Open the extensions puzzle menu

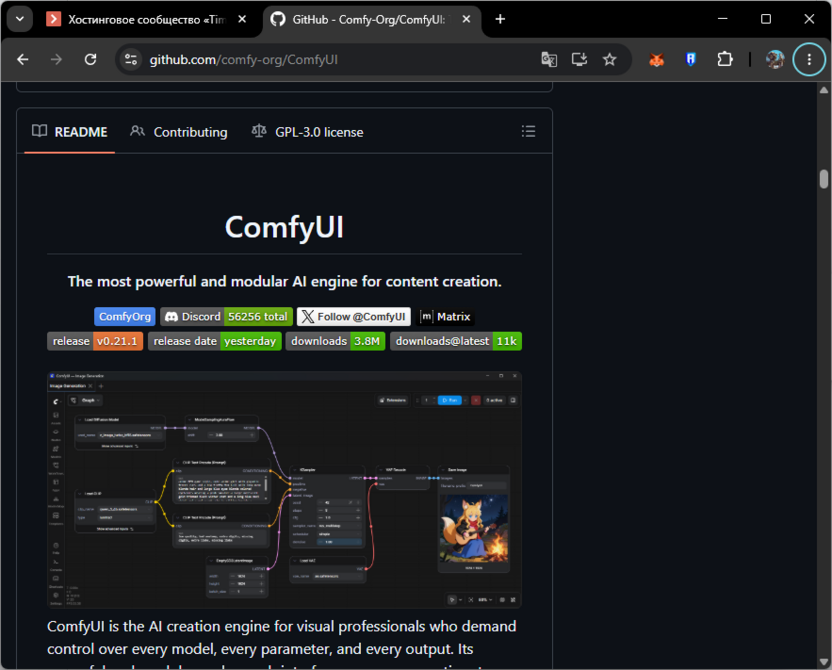pos(725,59)
